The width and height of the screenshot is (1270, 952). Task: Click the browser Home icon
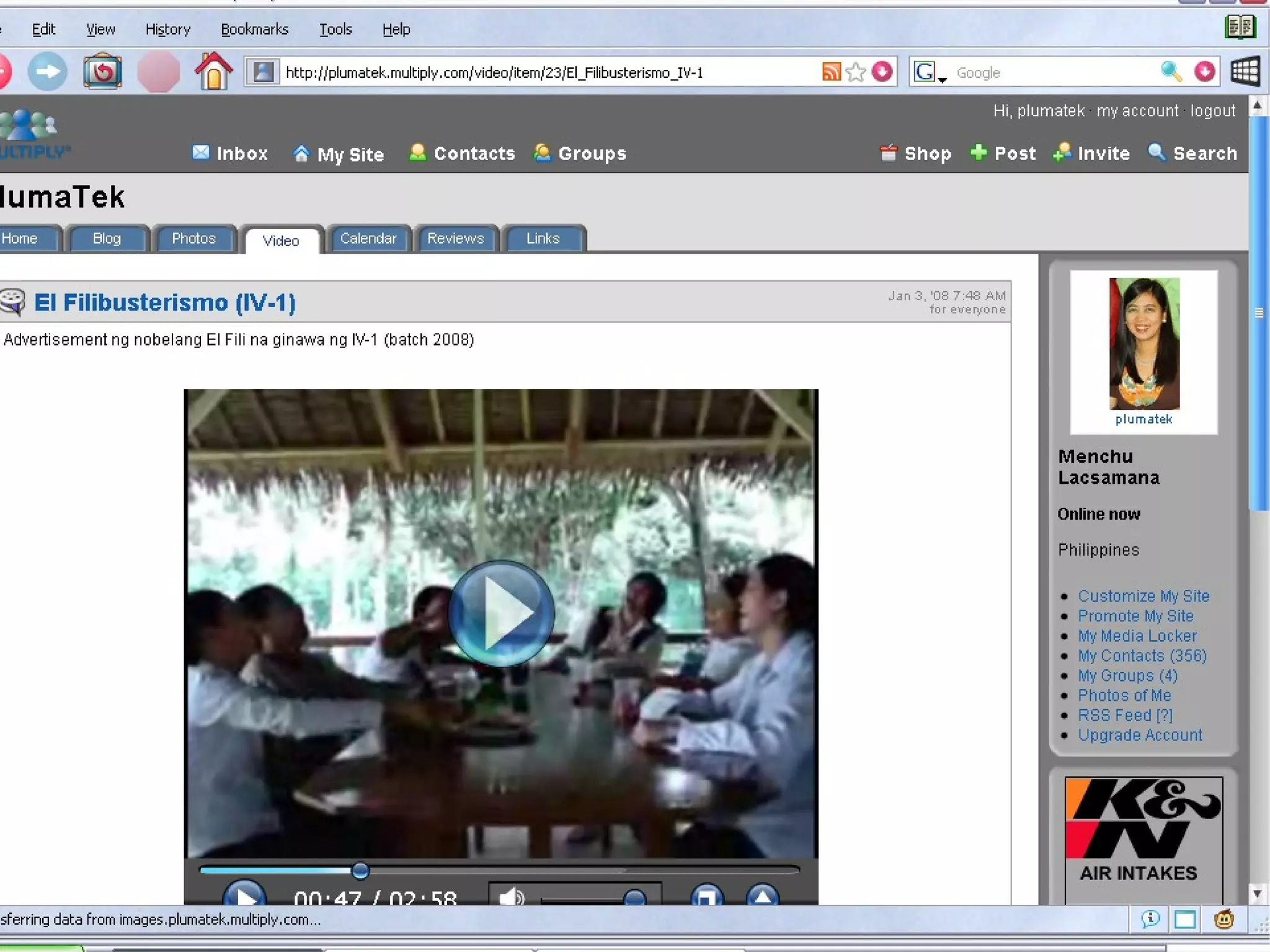(213, 72)
